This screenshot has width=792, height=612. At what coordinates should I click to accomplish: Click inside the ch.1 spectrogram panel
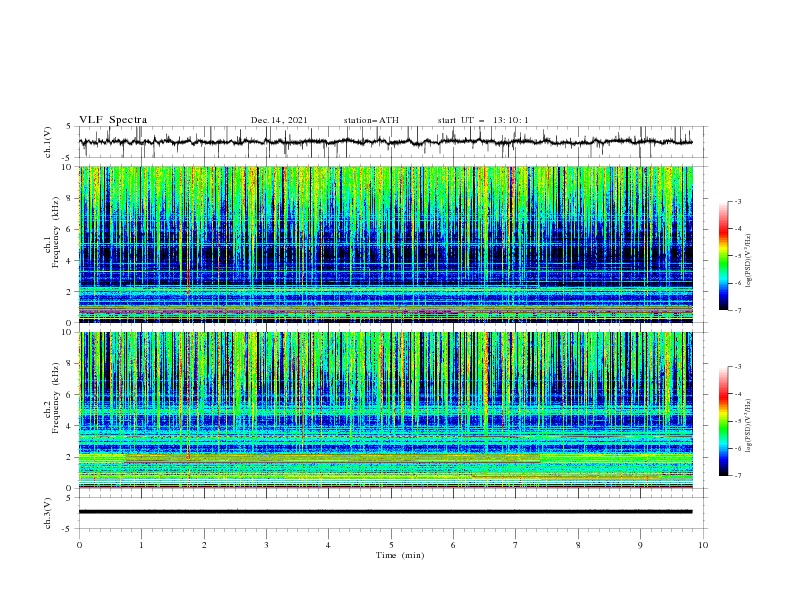386,244
